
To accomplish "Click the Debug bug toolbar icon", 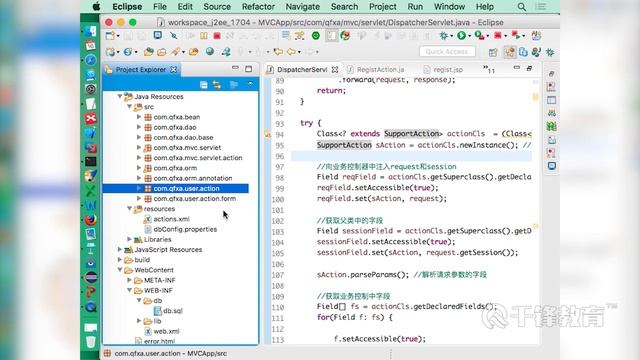I will click(x=443, y=36).
